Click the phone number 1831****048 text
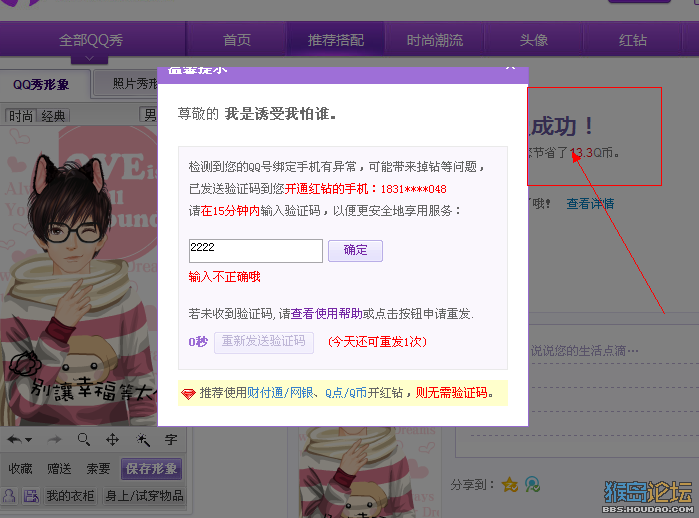Image resolution: width=699 pixels, height=518 pixels. [413, 189]
